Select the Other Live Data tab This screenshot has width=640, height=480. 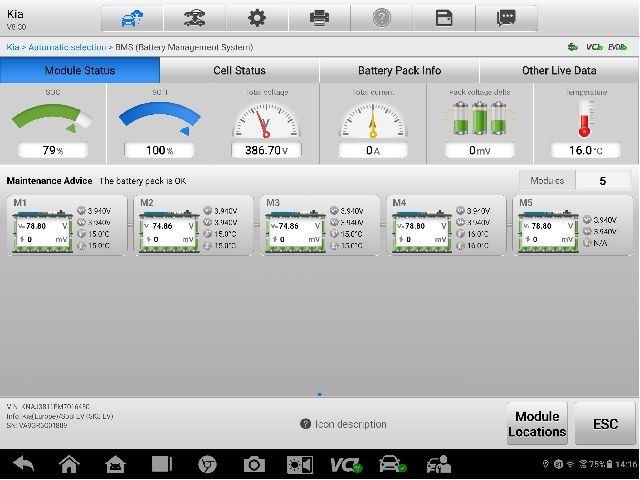(x=559, y=70)
